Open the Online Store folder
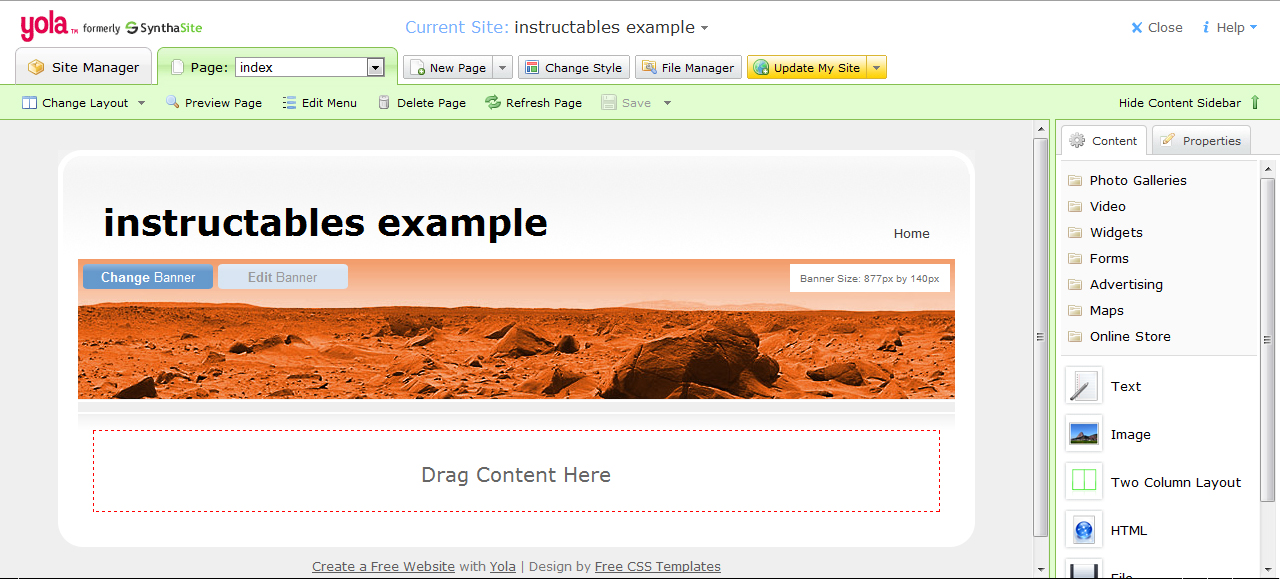 (x=1131, y=336)
